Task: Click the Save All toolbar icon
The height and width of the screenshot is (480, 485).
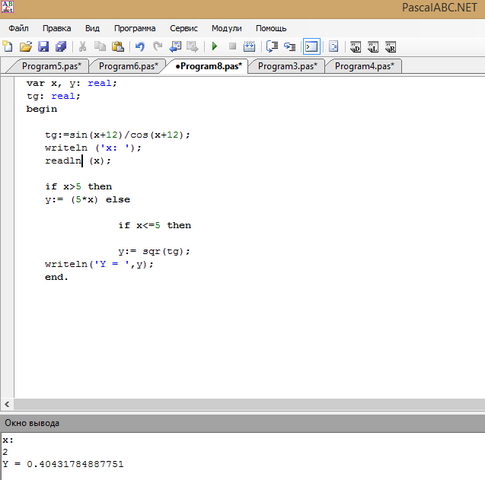Action: [x=61, y=47]
